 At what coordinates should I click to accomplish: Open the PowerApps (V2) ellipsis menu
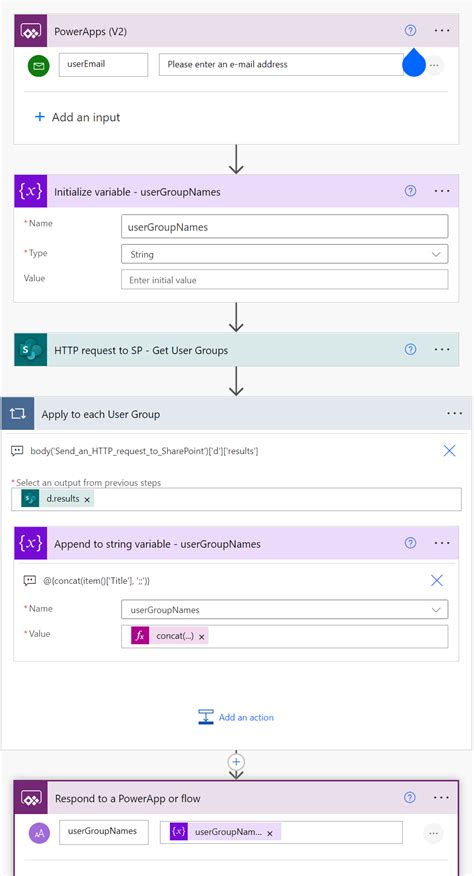[x=442, y=31]
